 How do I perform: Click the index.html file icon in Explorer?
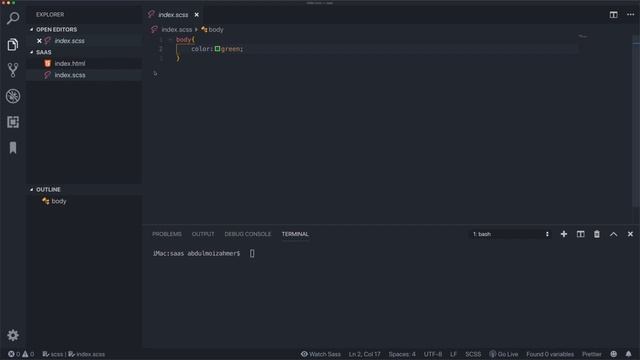[47, 63]
